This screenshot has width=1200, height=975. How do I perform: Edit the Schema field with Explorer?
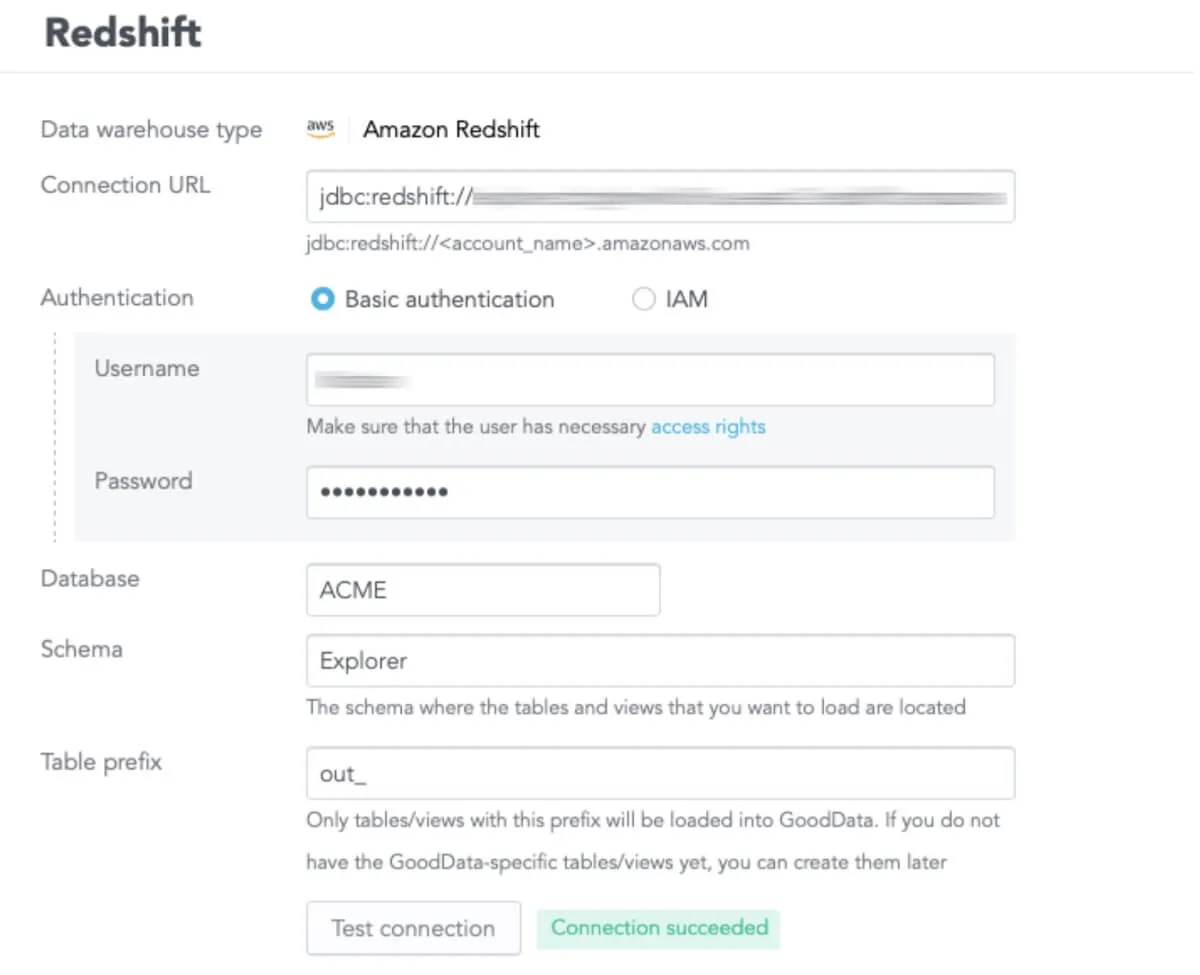[660, 661]
